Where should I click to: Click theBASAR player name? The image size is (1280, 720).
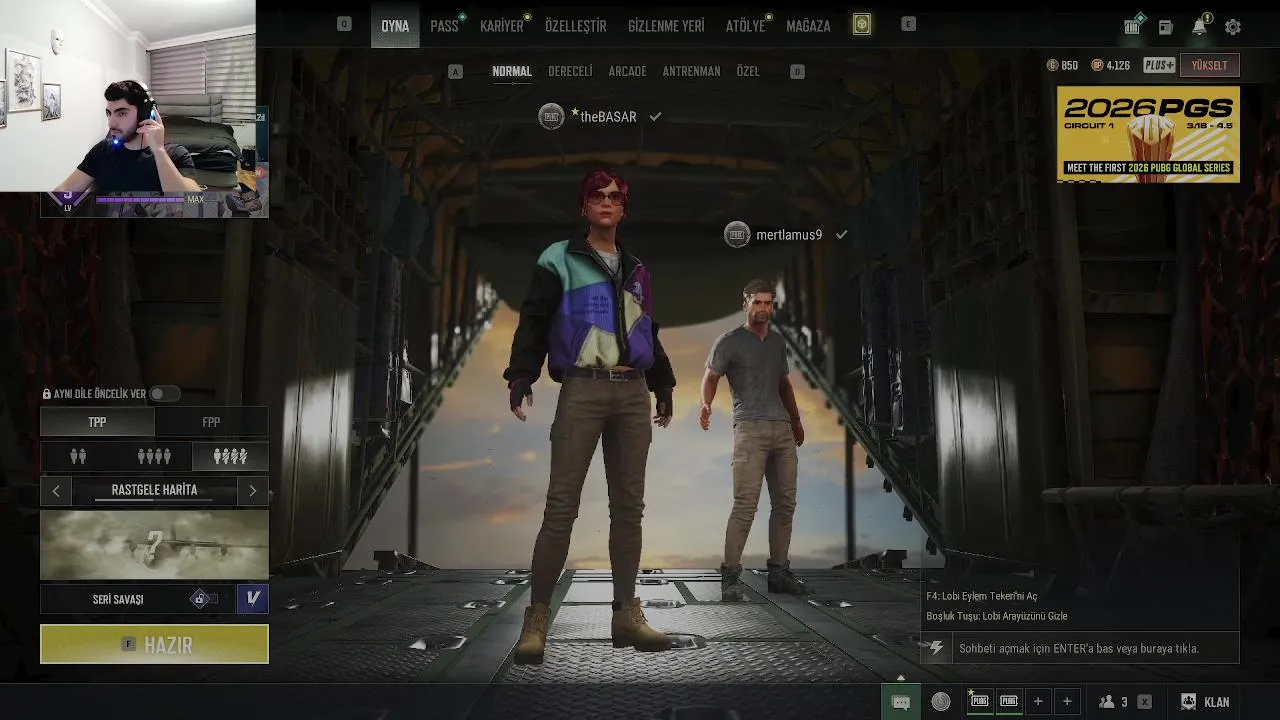pyautogui.click(x=608, y=117)
